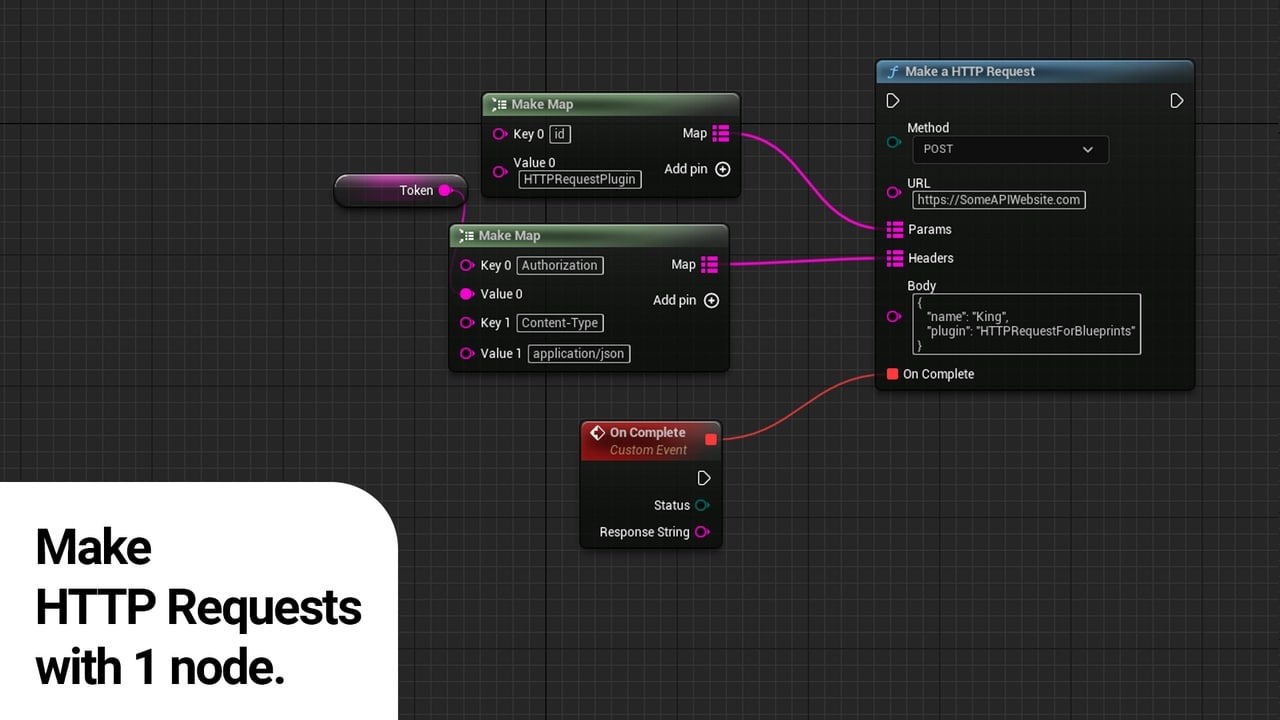Click Add pin on the lower Make Map node
The width and height of the screenshot is (1280, 720).
(711, 300)
